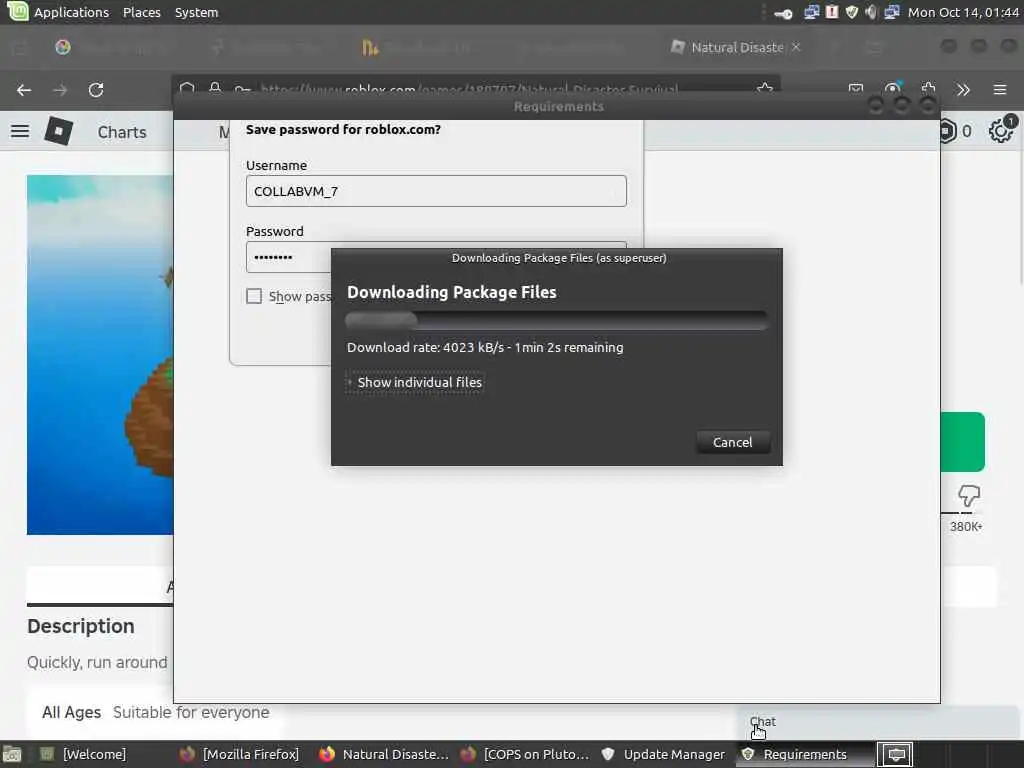Click the orange icon pinned tab

pyautogui.click(x=370, y=47)
